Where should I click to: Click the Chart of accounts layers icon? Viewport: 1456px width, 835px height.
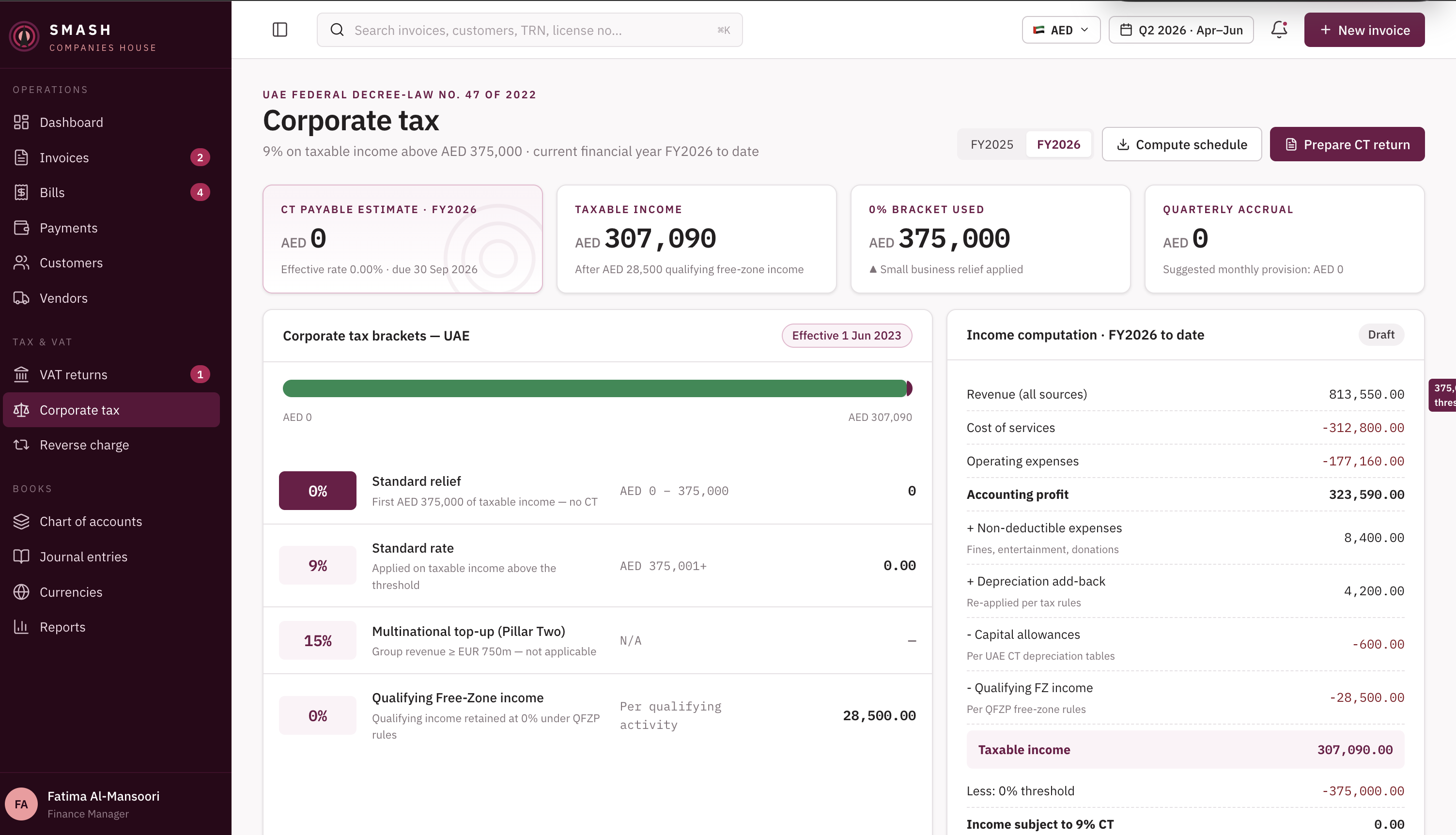(21, 521)
